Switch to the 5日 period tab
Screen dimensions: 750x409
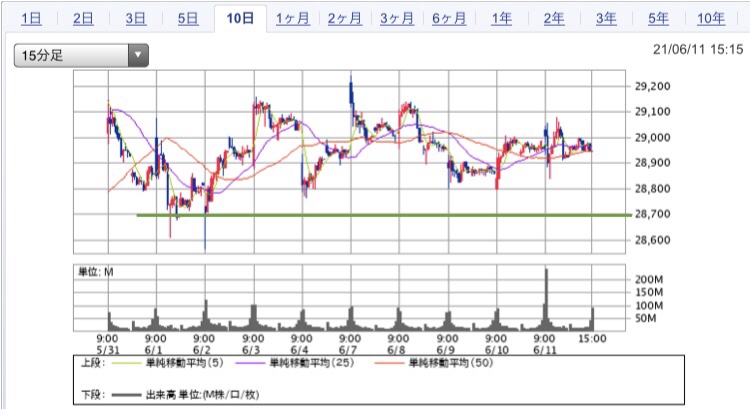point(188,19)
